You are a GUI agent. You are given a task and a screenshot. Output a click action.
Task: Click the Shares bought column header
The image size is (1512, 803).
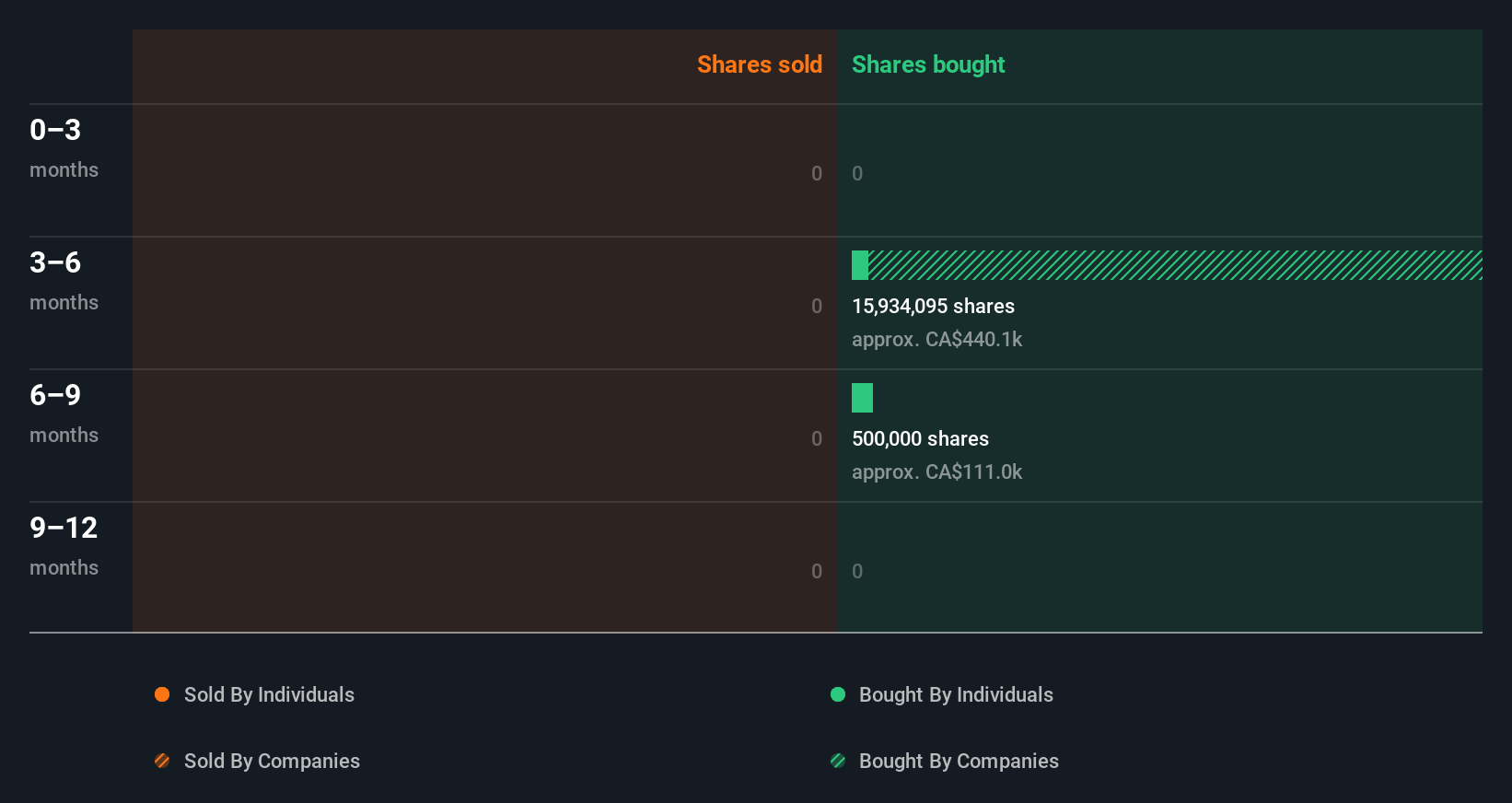tap(928, 64)
